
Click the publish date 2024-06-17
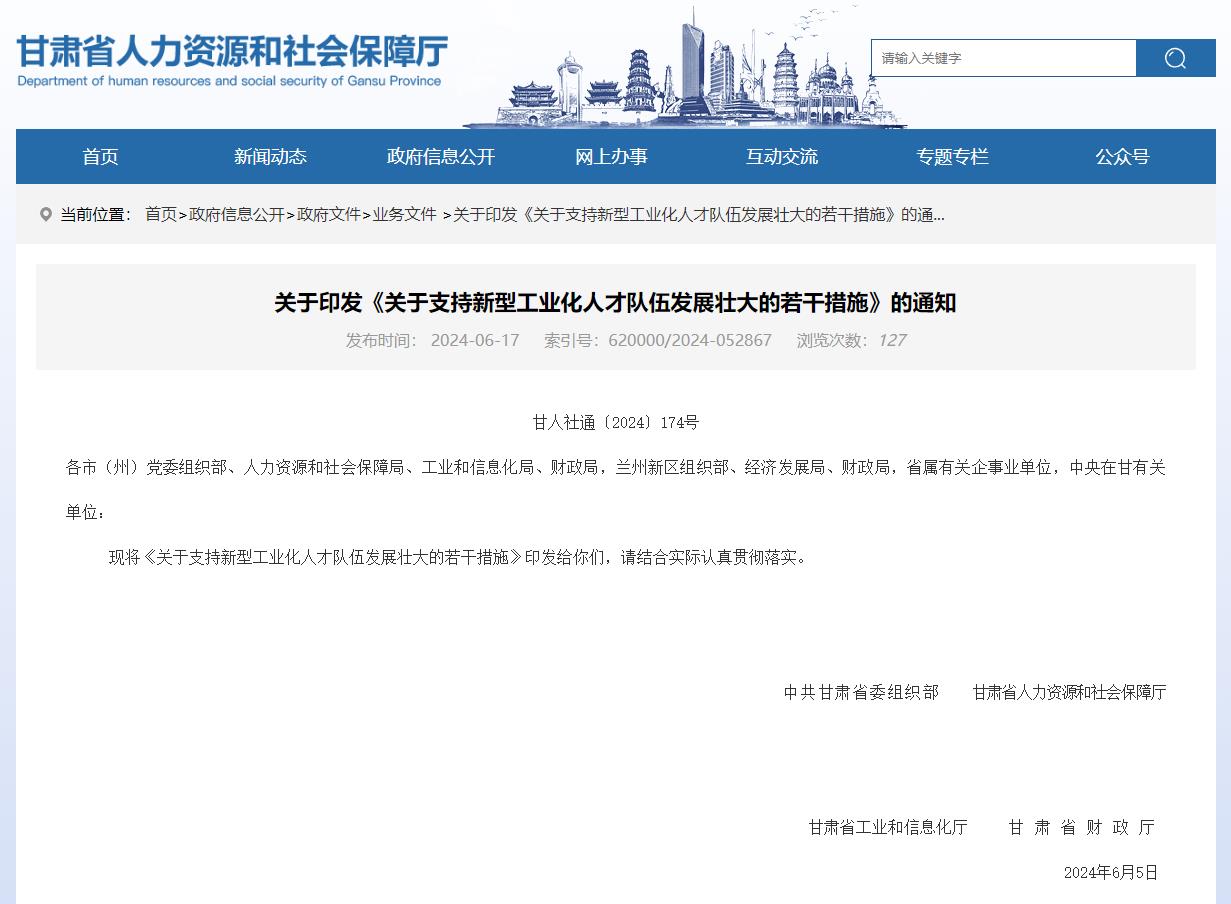tap(475, 340)
